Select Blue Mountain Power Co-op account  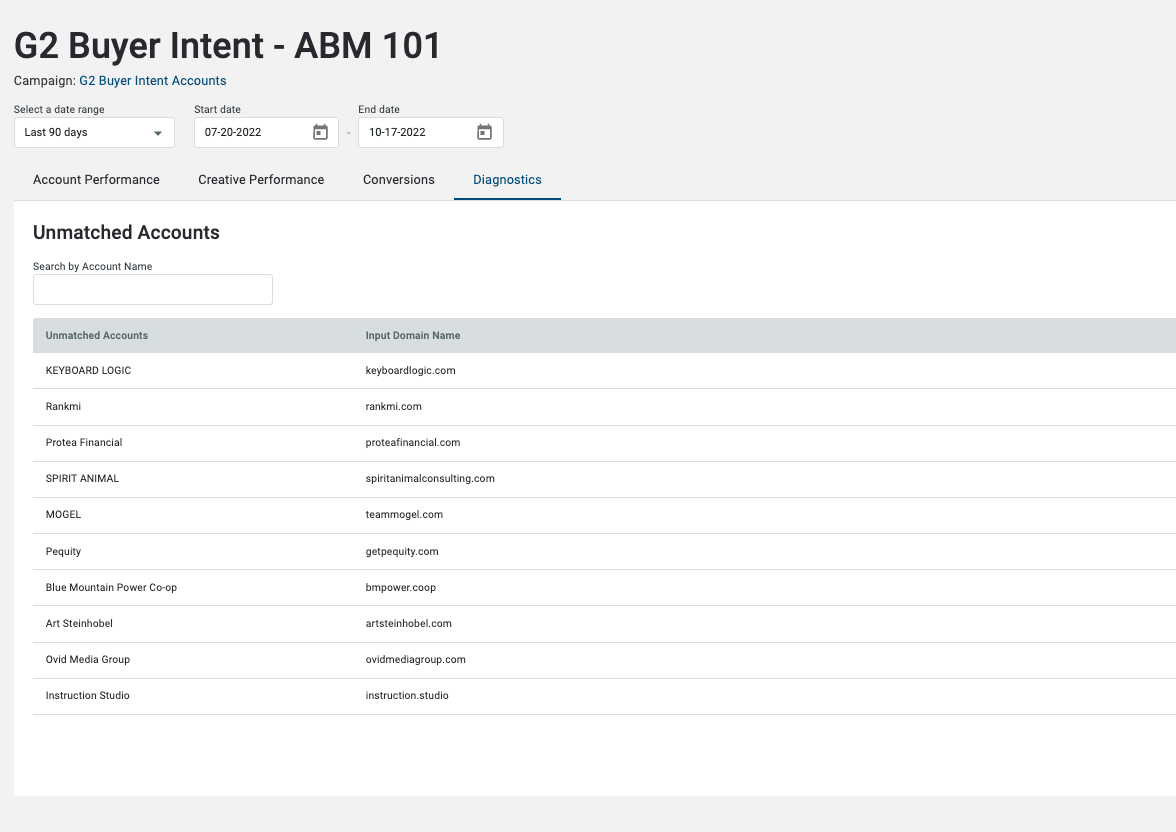pyautogui.click(x=111, y=587)
